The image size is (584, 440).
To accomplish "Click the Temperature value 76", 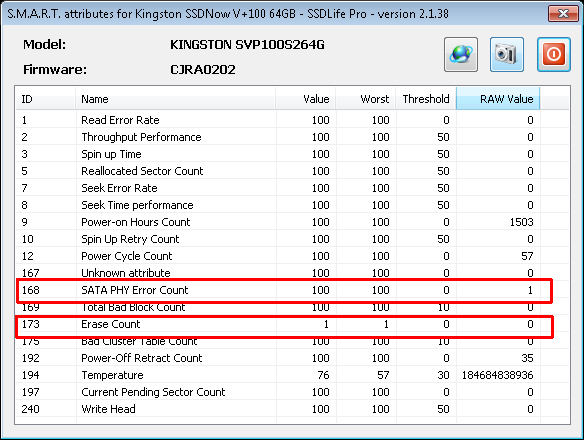I will pyautogui.click(x=323, y=375).
